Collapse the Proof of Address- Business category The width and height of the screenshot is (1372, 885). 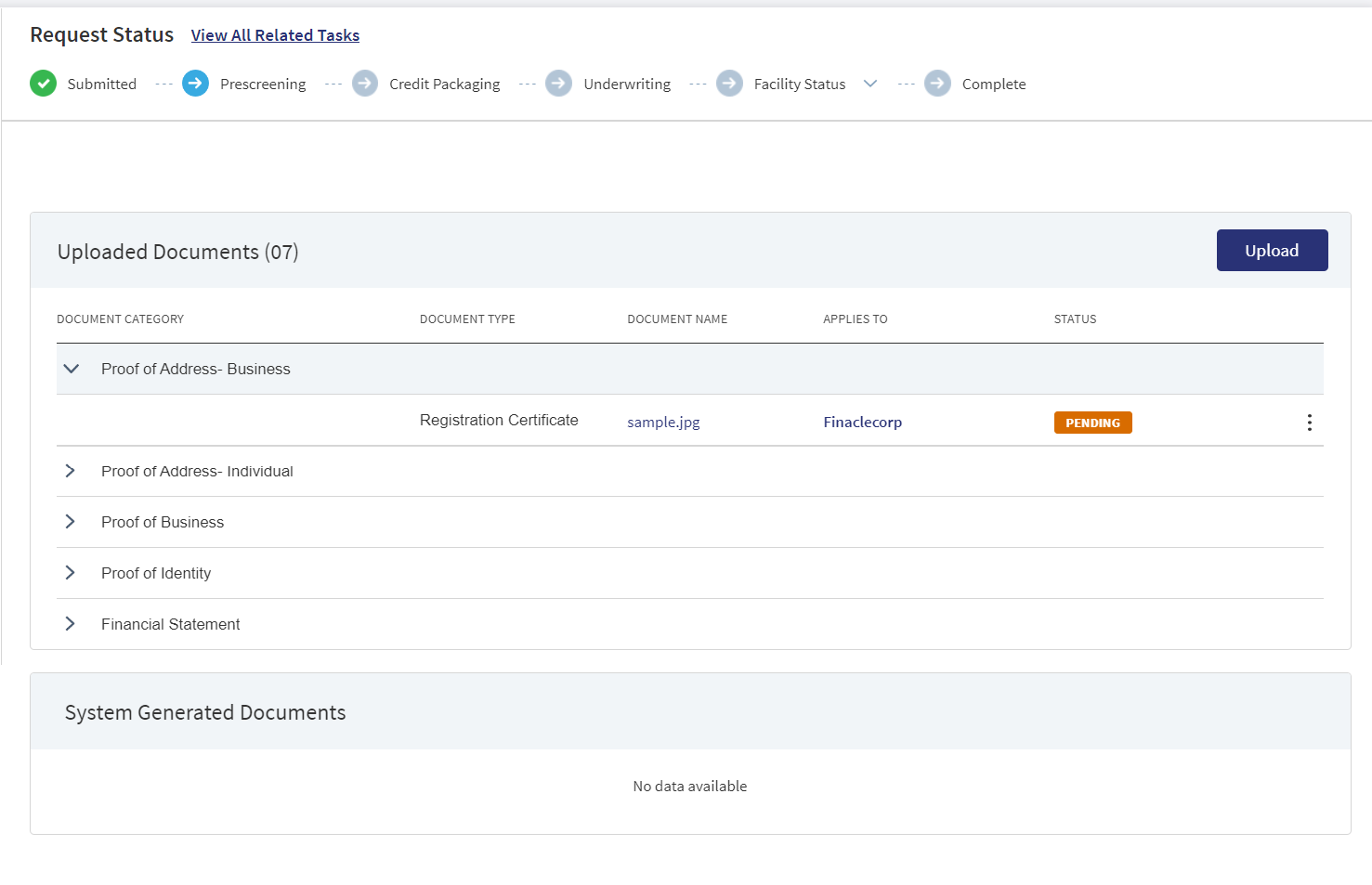click(x=71, y=369)
